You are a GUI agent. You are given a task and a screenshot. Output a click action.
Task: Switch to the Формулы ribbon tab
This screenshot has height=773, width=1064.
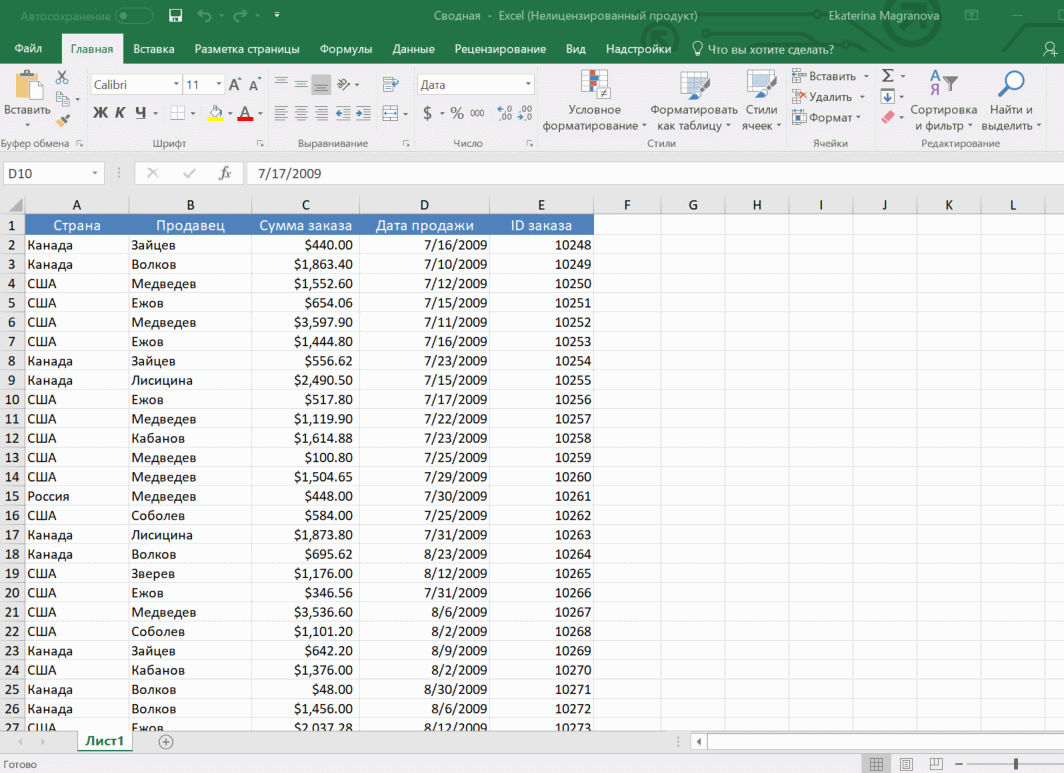(346, 49)
